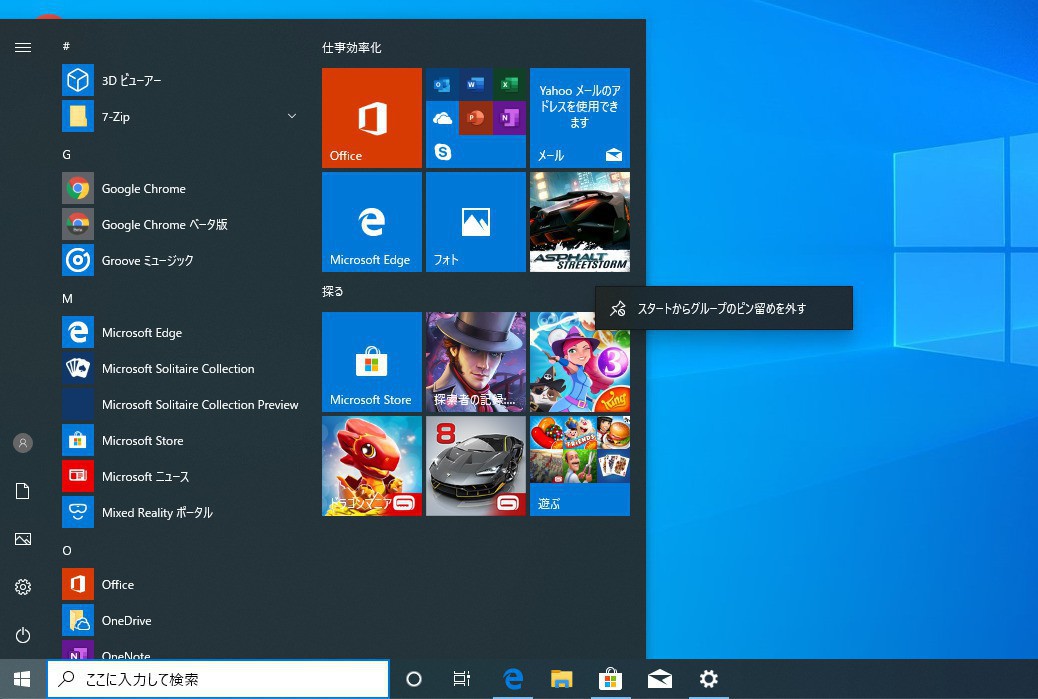Click the Windows Start button

(x=22, y=679)
